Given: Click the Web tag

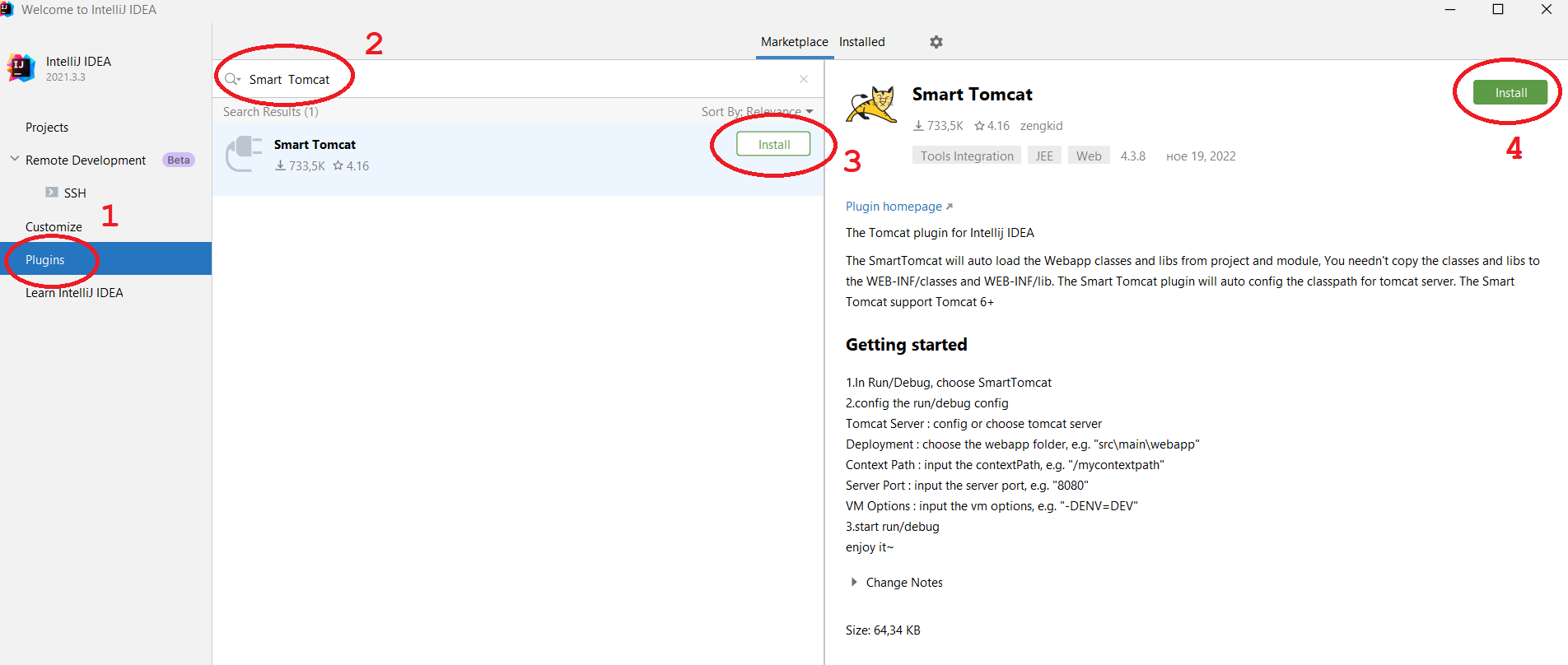Looking at the screenshot, I should 1089,156.
